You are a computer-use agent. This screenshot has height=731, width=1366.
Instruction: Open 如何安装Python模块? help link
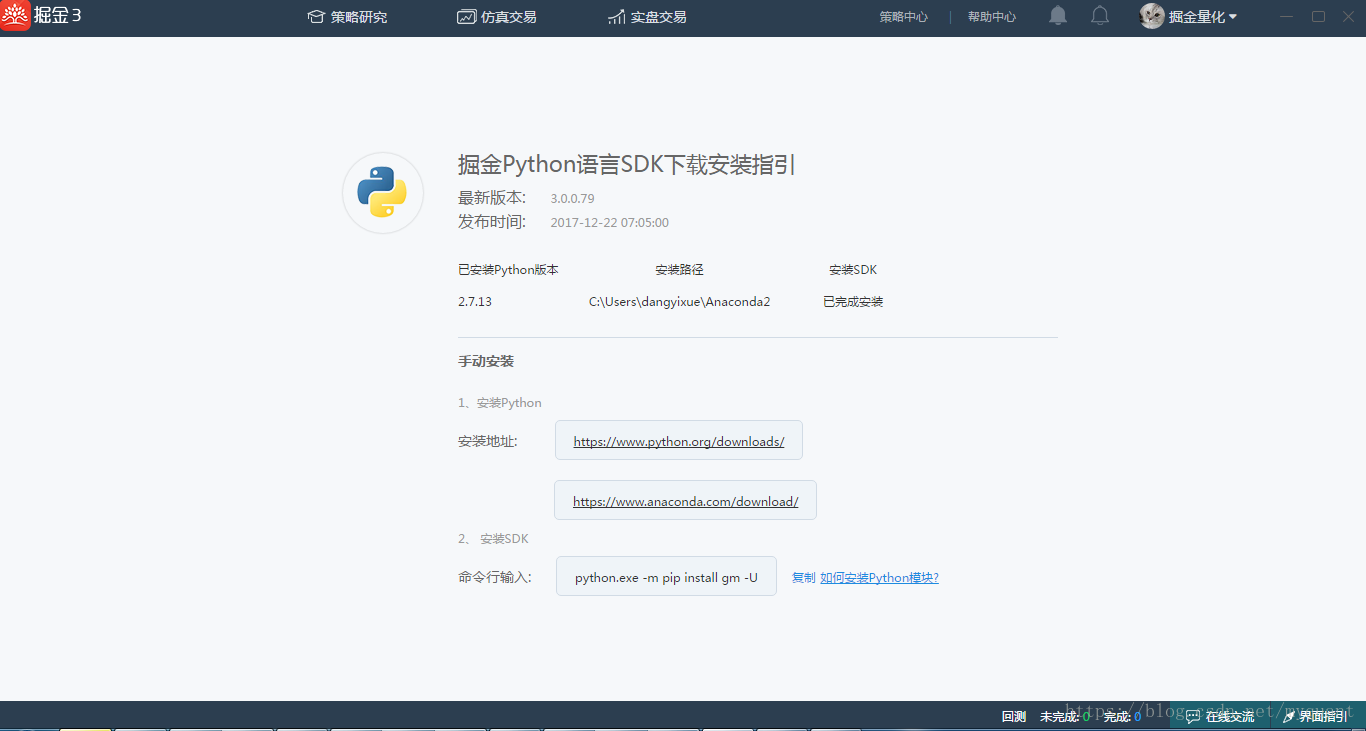tap(879, 578)
